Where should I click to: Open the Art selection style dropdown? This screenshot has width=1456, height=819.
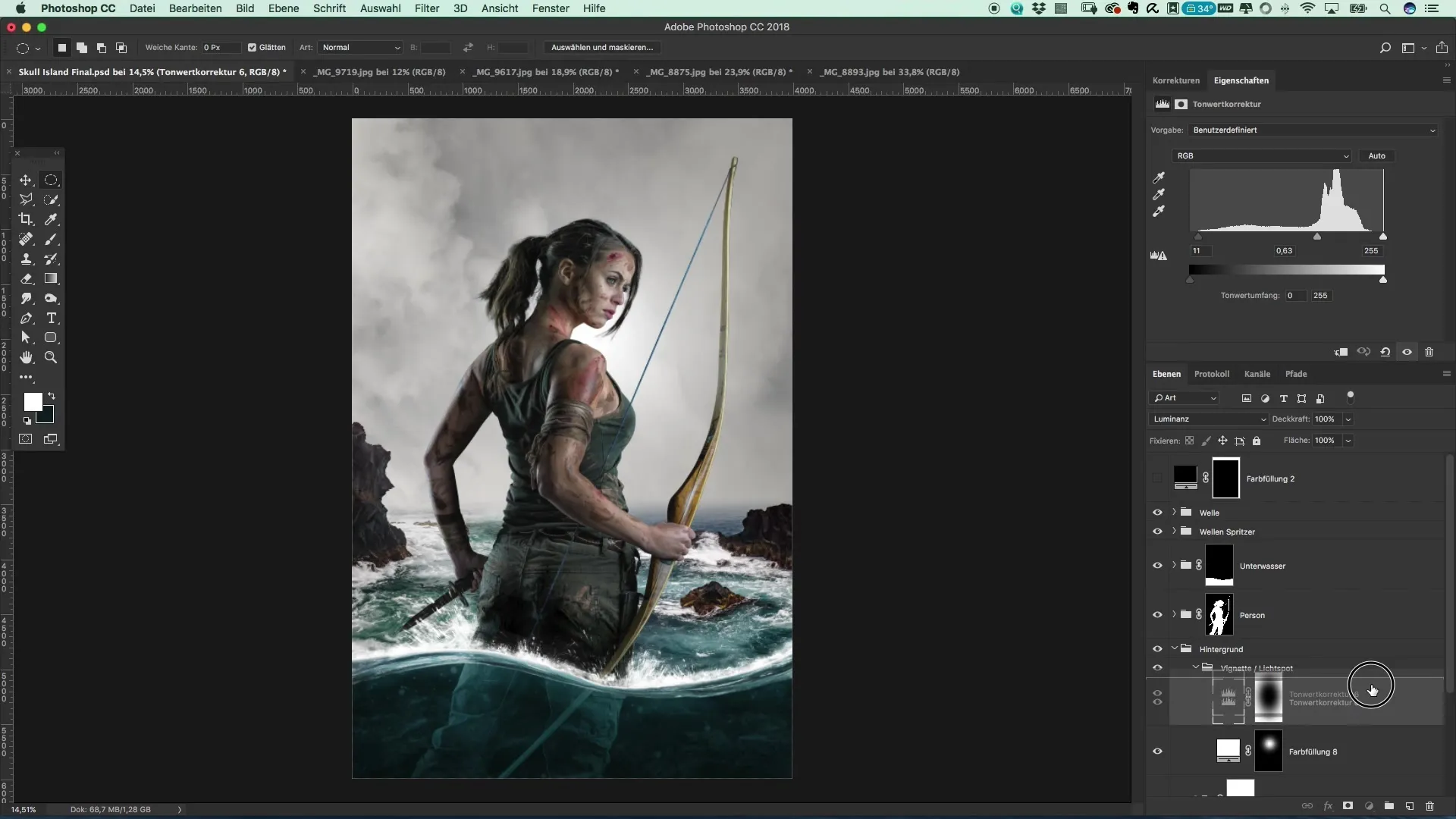coord(360,47)
